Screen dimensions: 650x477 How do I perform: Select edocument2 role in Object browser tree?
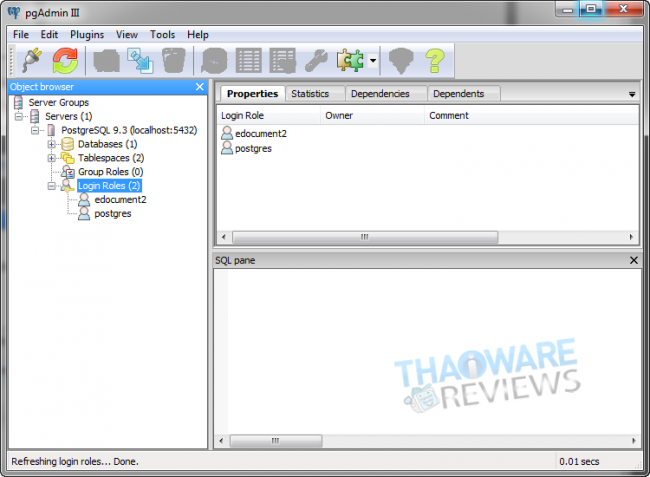120,200
